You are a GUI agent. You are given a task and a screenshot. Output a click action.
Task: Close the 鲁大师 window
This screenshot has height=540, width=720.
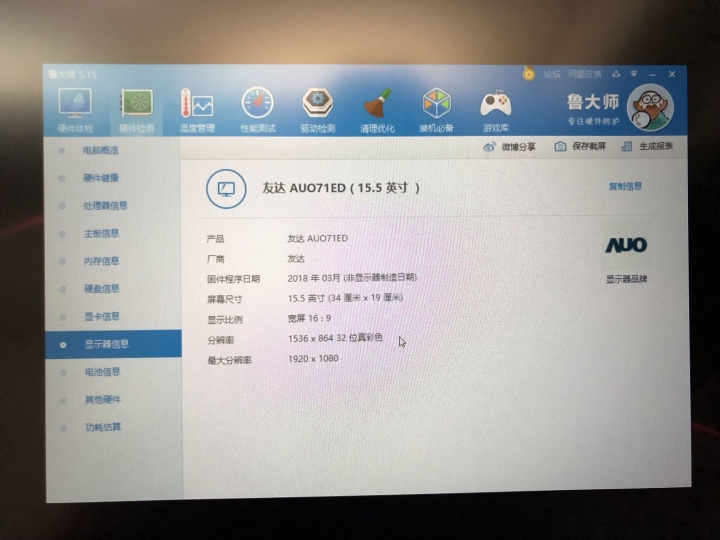click(672, 74)
